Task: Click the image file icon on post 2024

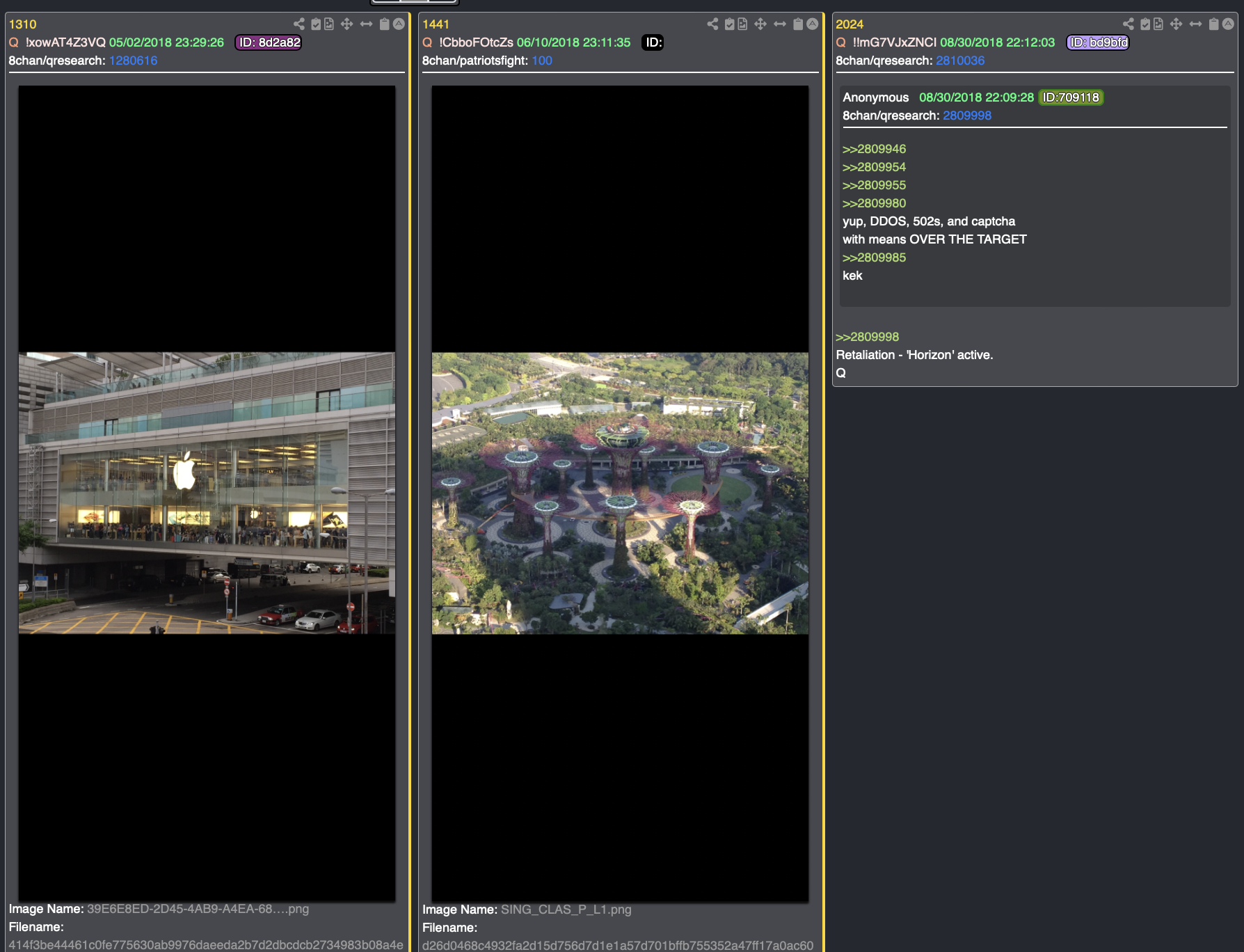Action: point(1158,24)
